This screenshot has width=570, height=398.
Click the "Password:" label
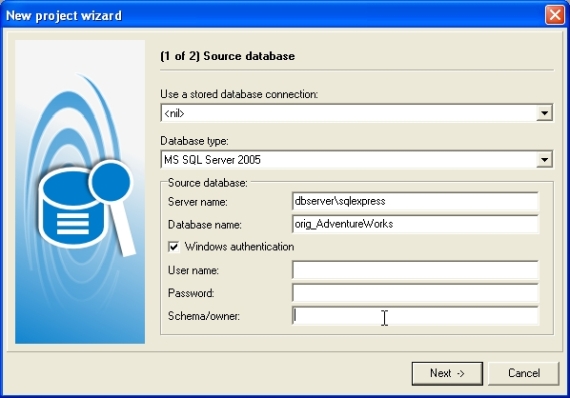pyautogui.click(x=191, y=293)
